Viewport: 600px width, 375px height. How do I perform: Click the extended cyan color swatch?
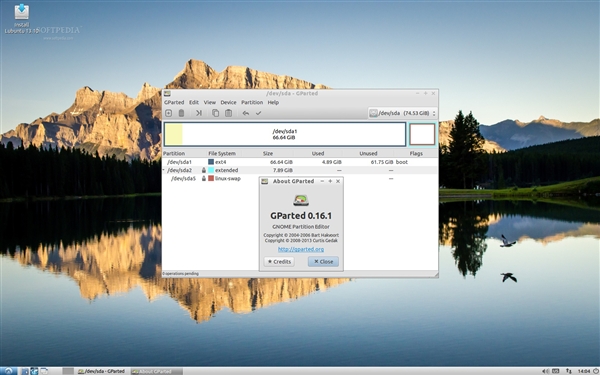[x=211, y=170]
